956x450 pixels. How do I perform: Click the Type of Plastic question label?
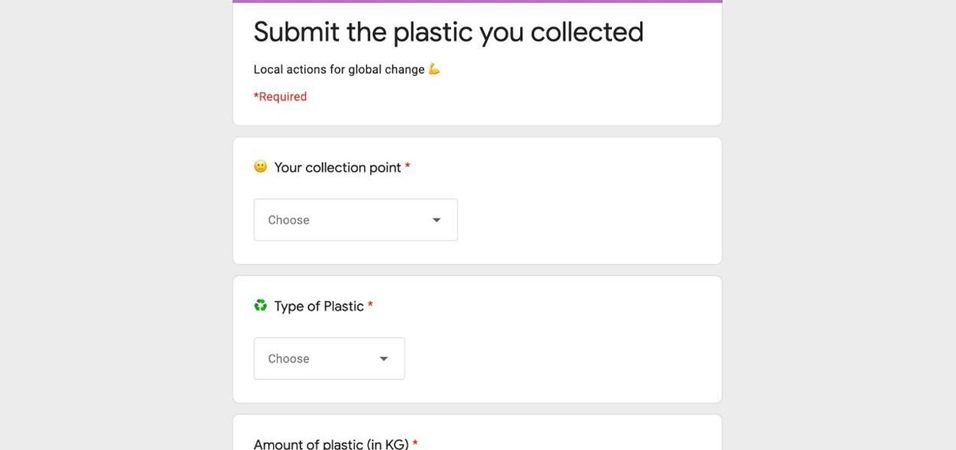pyautogui.click(x=319, y=306)
